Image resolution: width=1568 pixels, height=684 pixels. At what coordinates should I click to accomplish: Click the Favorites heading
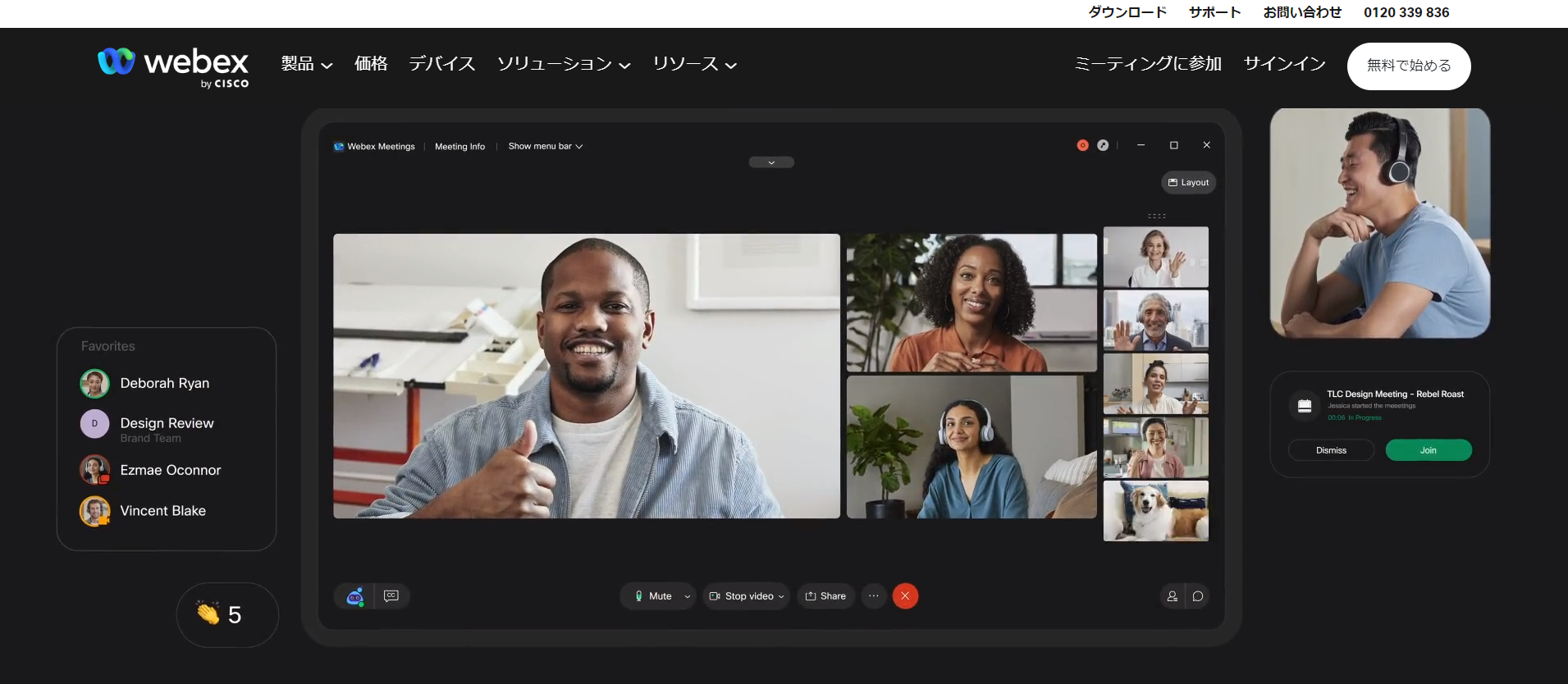click(x=108, y=346)
